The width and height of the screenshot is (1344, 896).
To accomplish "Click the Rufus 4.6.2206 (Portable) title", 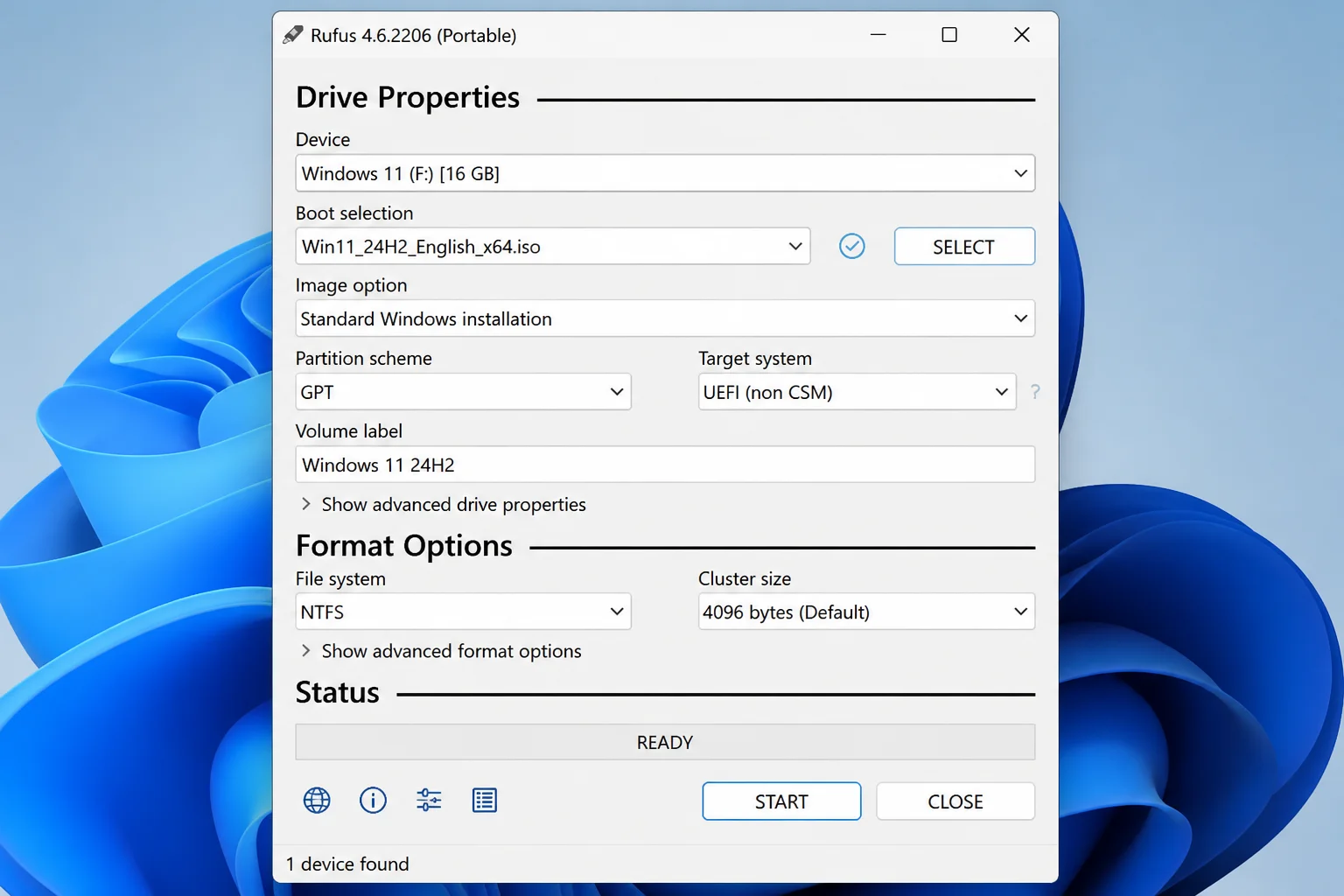I will [x=413, y=35].
